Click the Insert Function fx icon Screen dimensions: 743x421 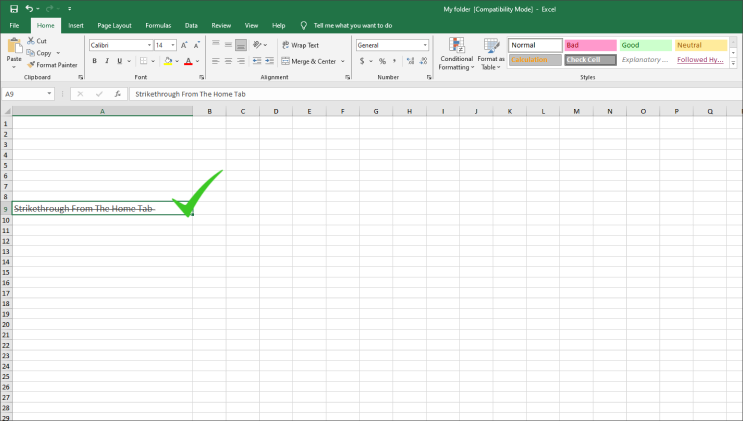coord(118,94)
